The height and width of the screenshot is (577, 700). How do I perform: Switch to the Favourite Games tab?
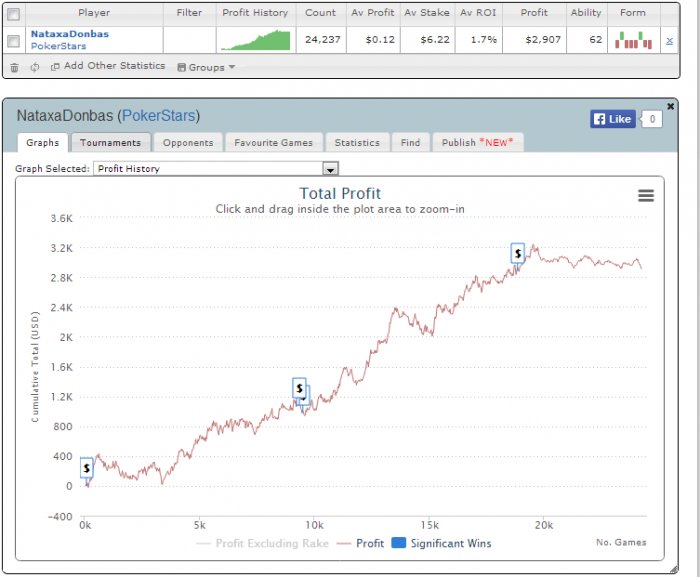click(274, 143)
